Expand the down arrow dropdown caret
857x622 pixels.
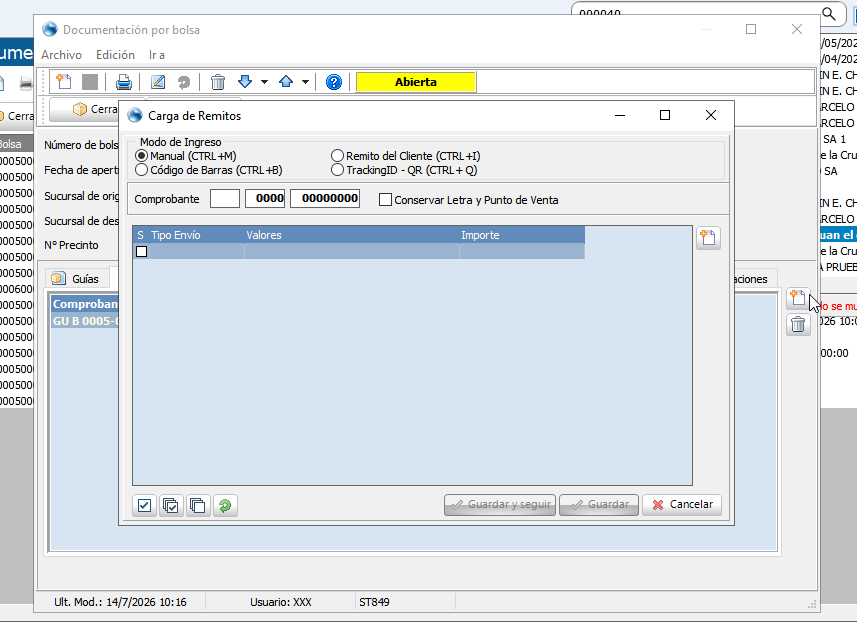click(x=265, y=82)
